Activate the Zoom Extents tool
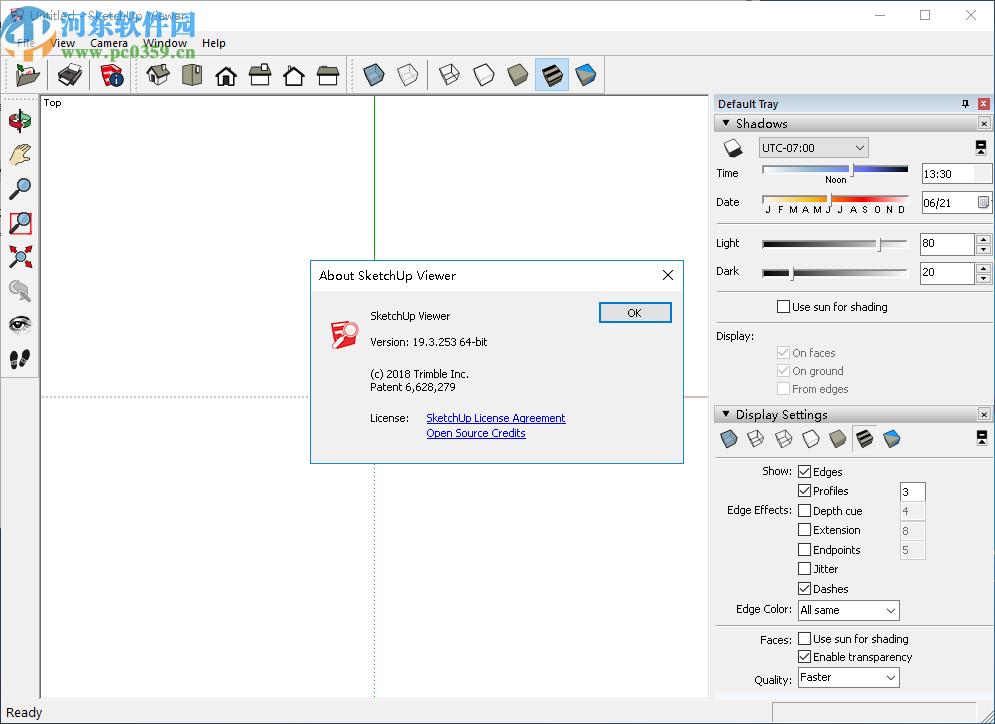995x724 pixels. tap(20, 257)
